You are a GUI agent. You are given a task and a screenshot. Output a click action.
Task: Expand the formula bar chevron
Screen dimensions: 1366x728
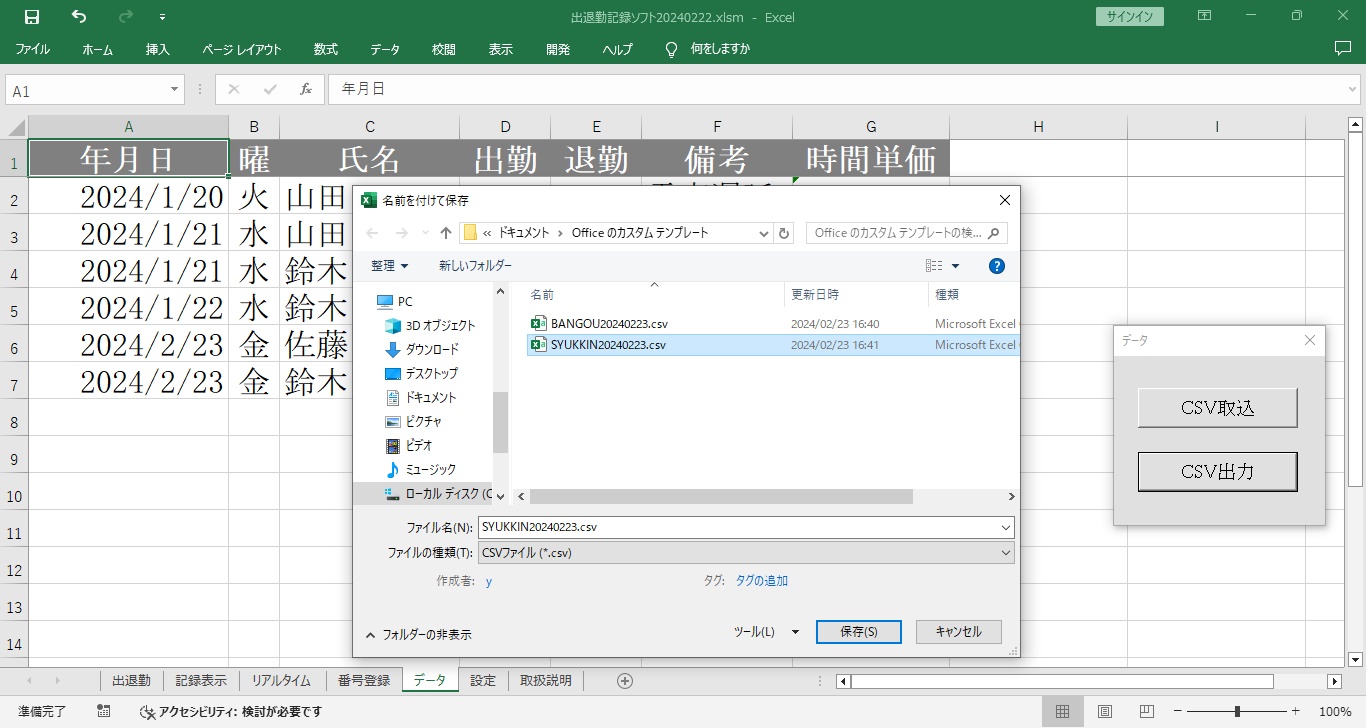pos(1351,89)
